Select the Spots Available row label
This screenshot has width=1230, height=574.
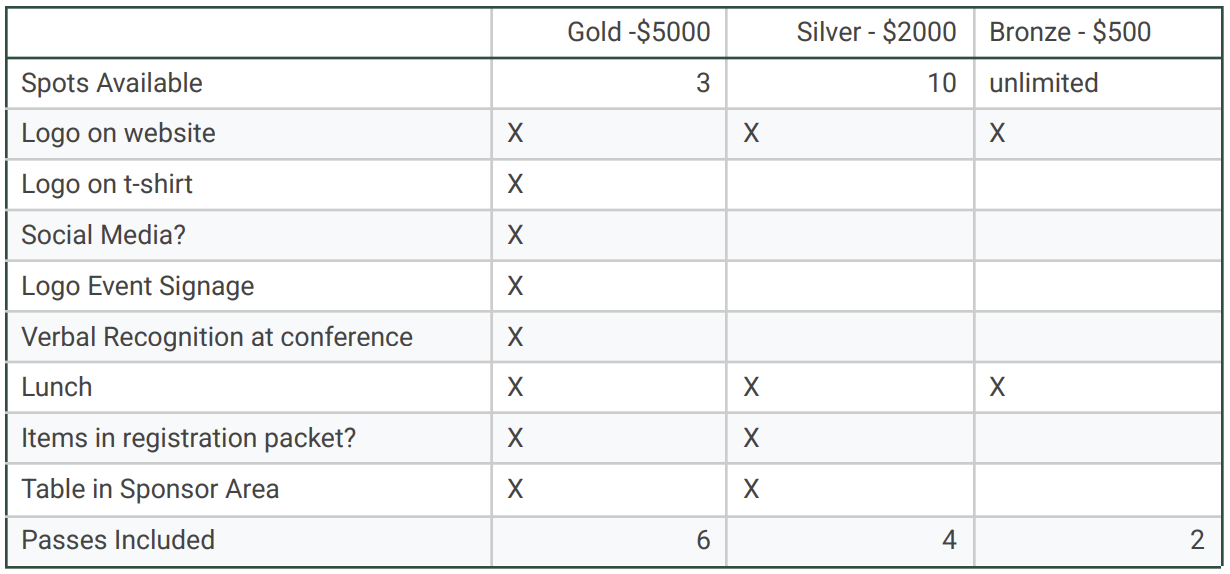pyautogui.click(x=112, y=83)
